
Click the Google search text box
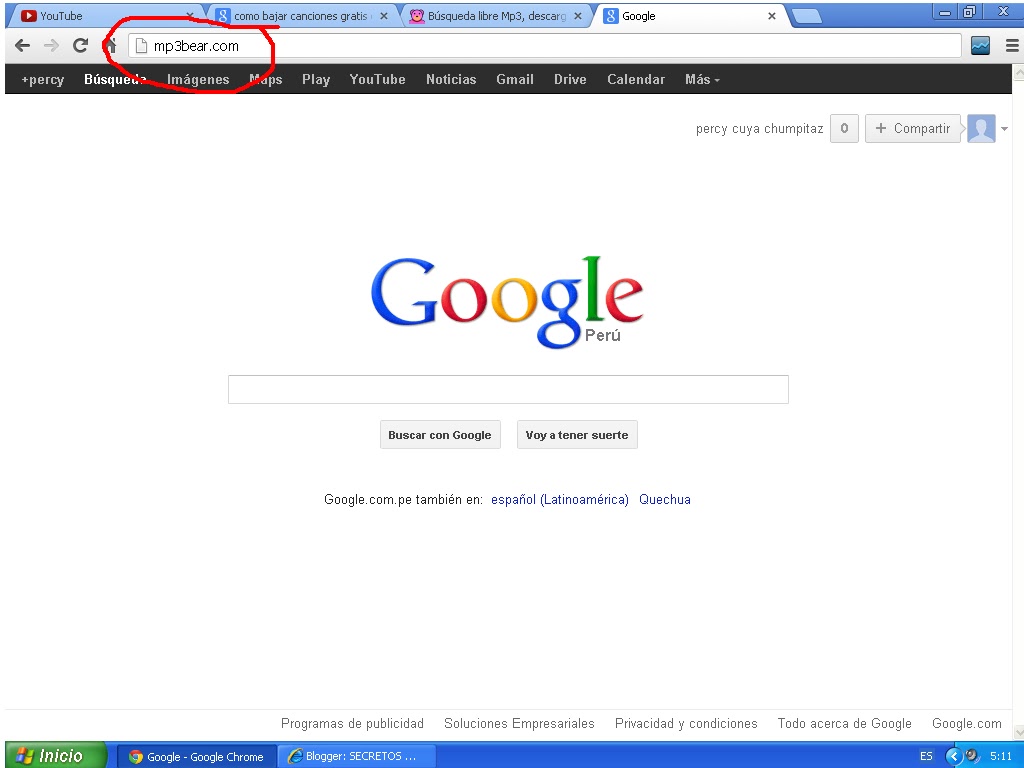pyautogui.click(x=508, y=389)
